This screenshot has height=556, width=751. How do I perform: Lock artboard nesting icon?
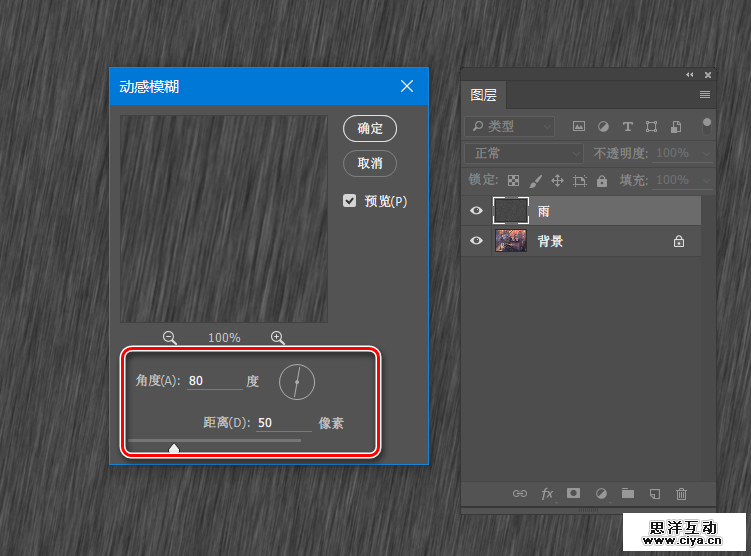580,181
